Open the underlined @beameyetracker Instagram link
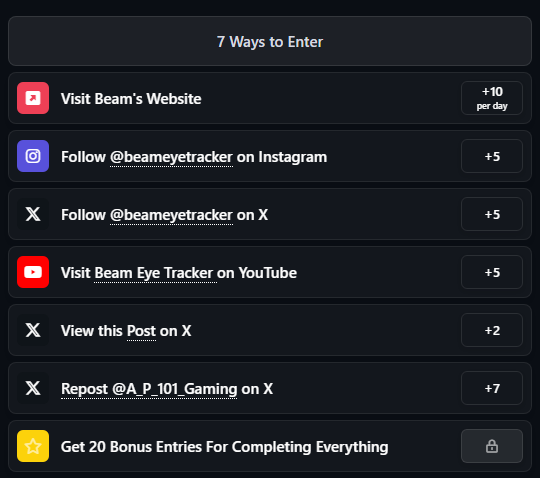 click(171, 157)
